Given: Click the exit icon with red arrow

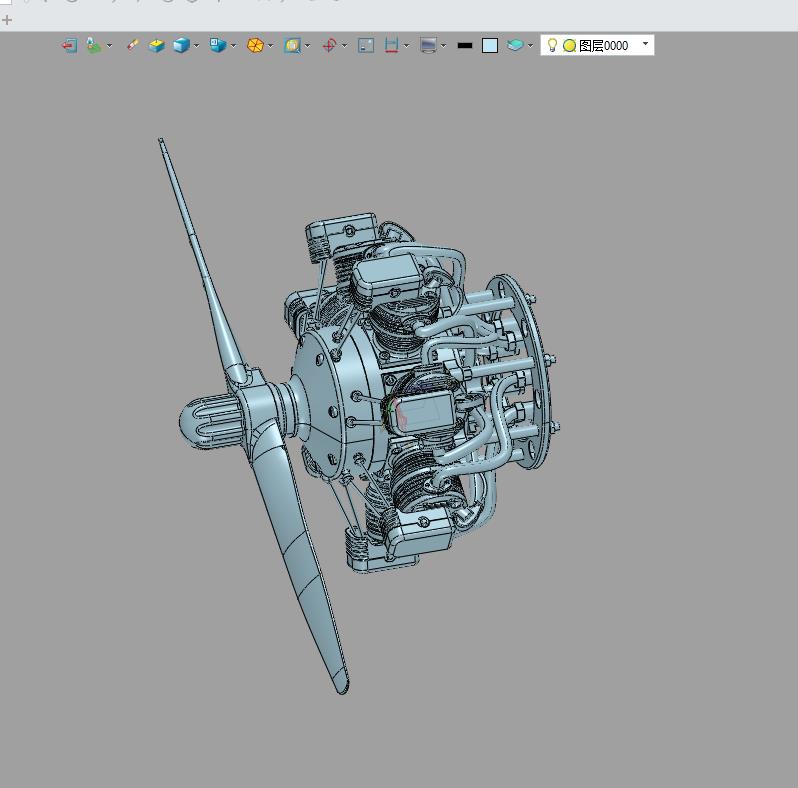Looking at the screenshot, I should [x=69, y=46].
